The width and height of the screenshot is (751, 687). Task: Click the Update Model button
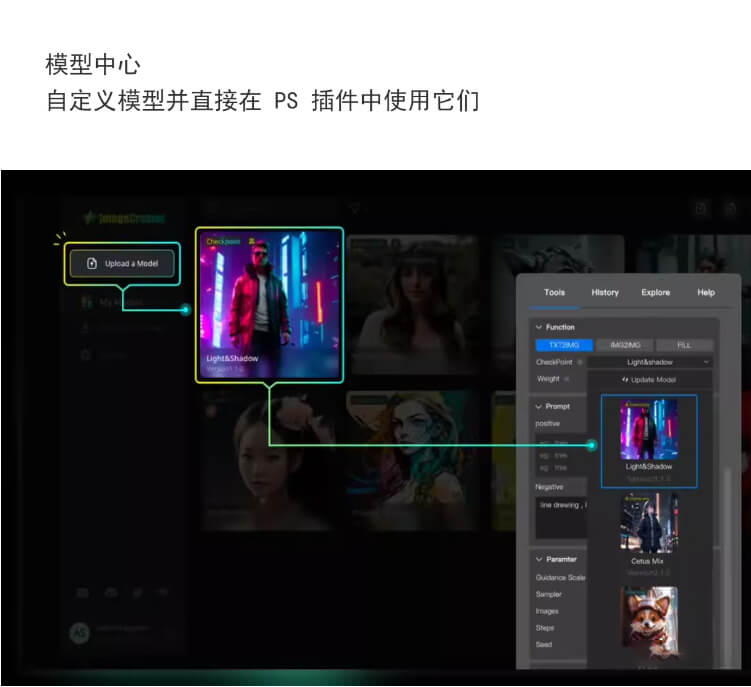(649, 380)
